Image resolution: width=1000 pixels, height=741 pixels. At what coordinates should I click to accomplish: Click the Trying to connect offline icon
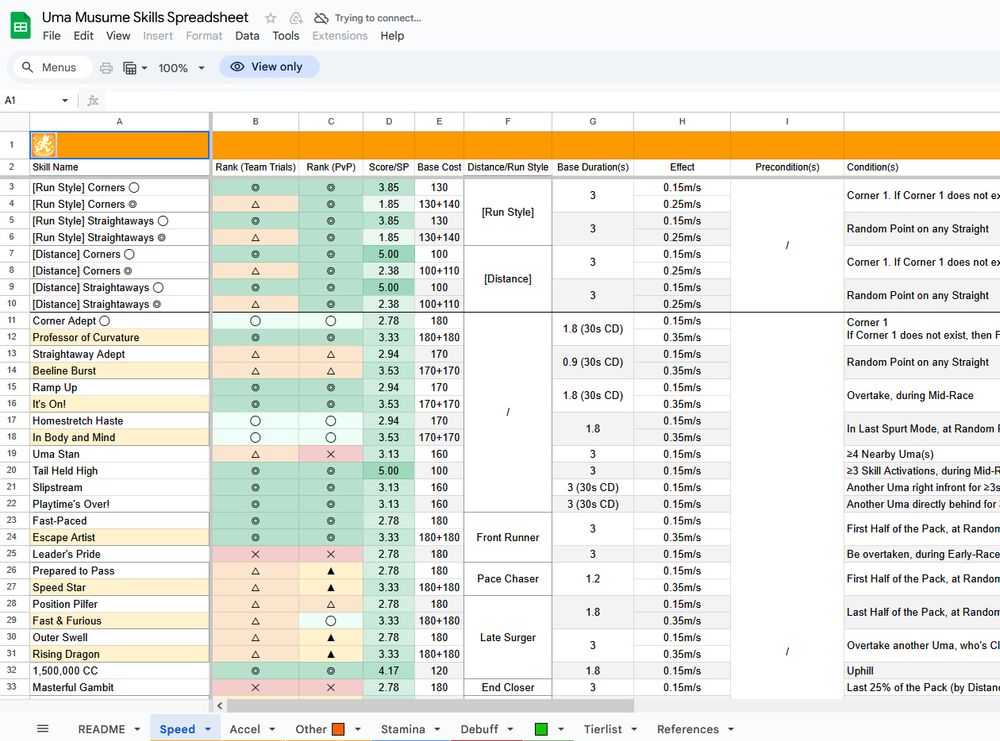click(x=321, y=18)
